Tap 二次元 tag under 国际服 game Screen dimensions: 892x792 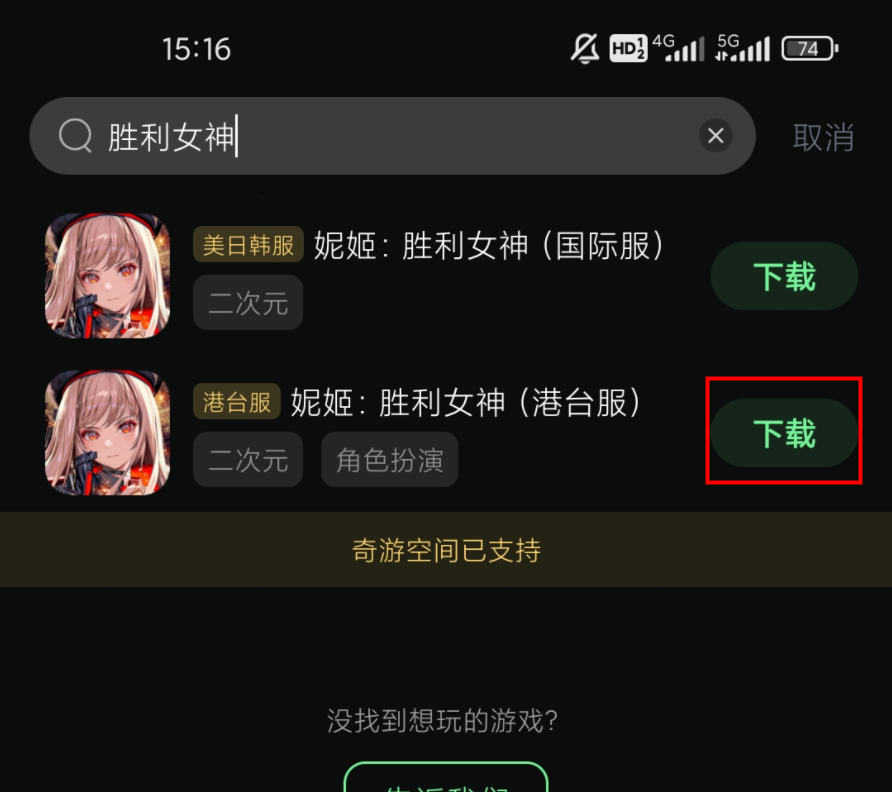tap(248, 302)
